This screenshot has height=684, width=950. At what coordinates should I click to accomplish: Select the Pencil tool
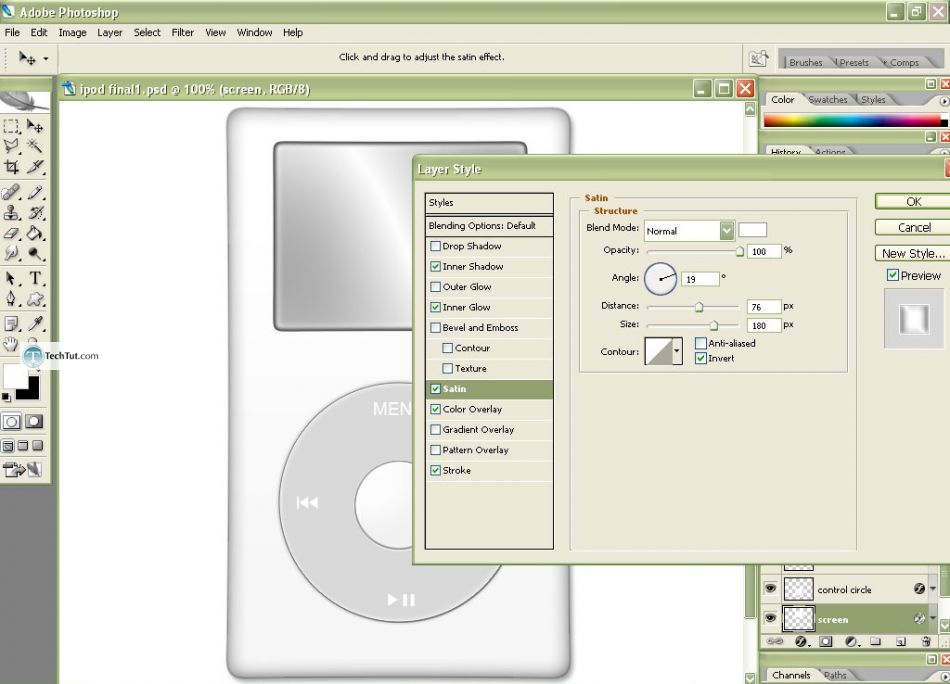coord(35,193)
